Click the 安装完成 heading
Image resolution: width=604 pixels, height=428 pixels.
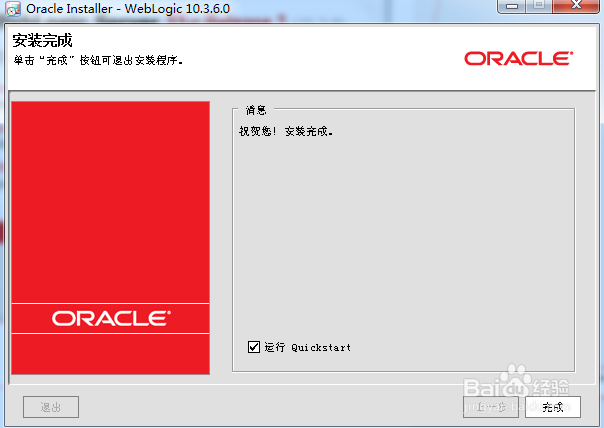click(42, 40)
